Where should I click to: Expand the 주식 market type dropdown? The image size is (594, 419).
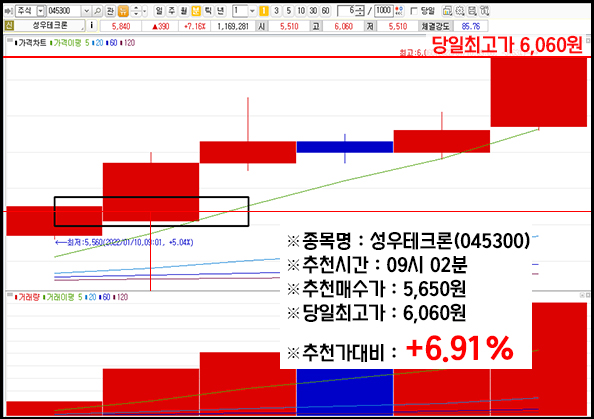tap(40, 11)
